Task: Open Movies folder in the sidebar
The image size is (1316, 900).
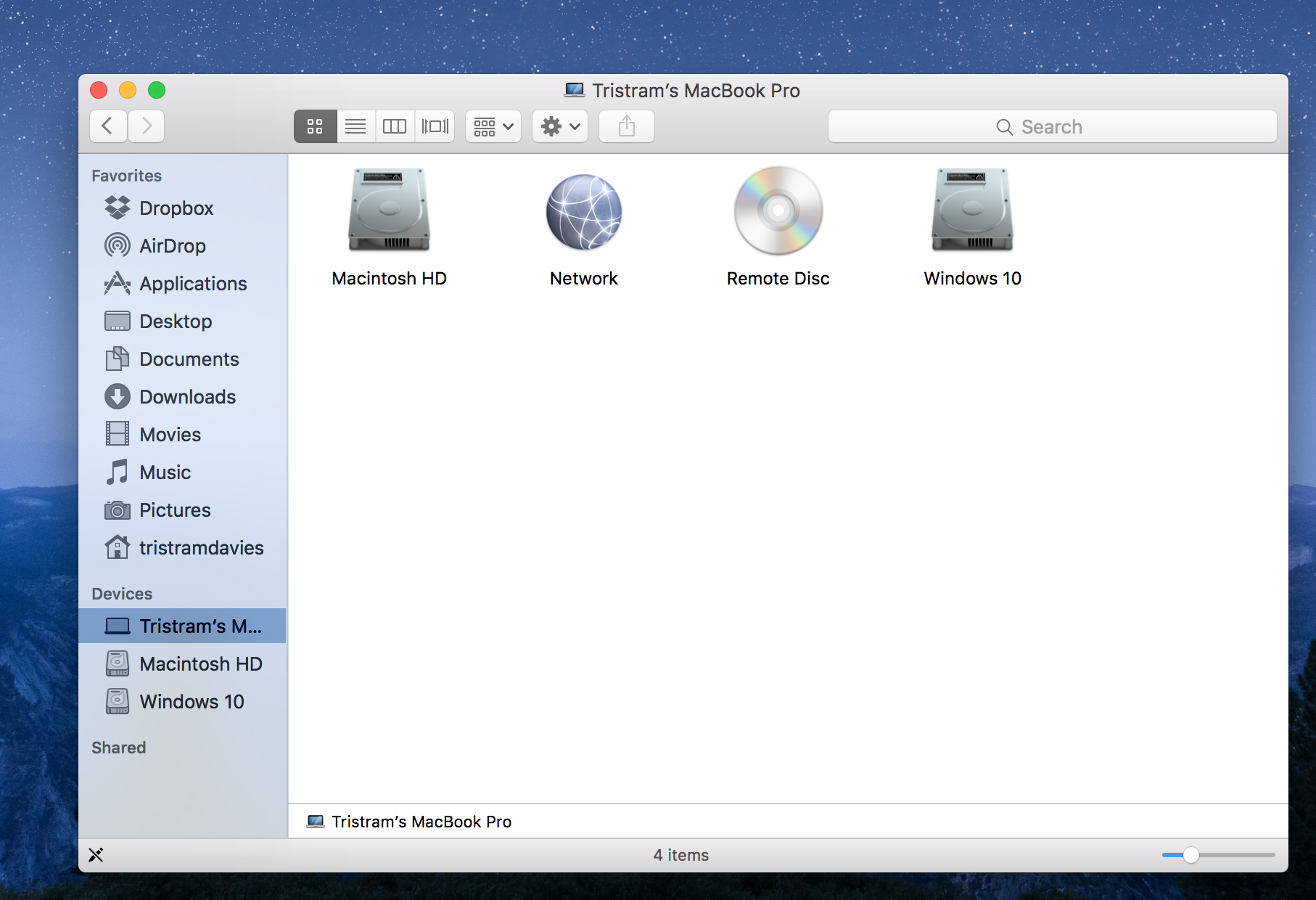Action: tap(182, 435)
